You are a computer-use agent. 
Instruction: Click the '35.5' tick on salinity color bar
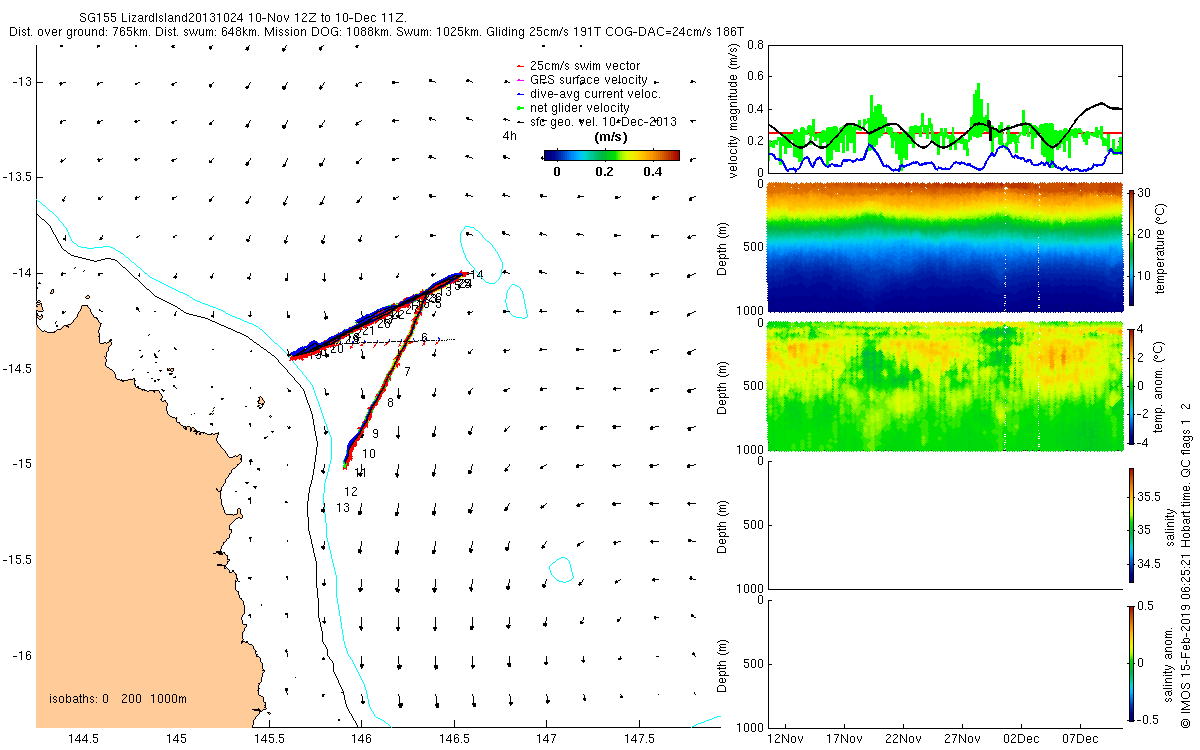point(1148,496)
